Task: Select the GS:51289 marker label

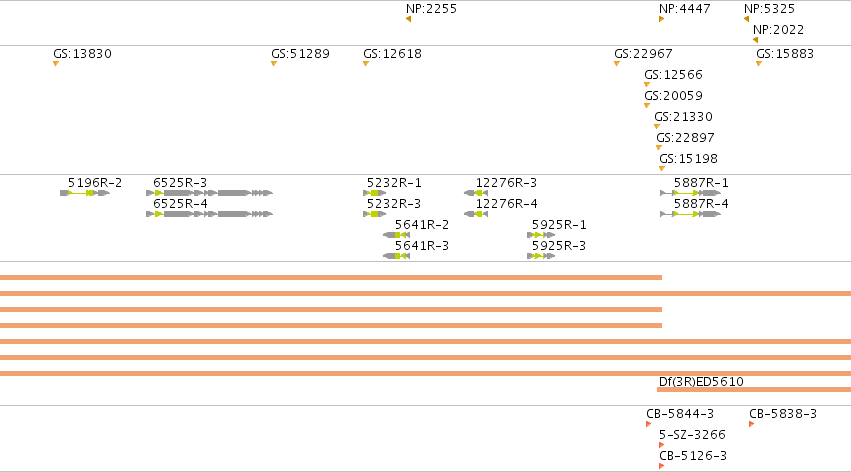Action: [x=300, y=54]
